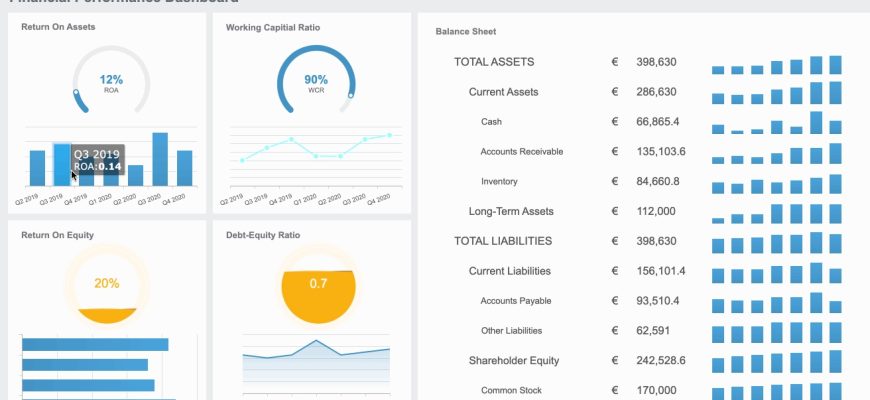This screenshot has width=870, height=400.
Task: Click the Total Assets value 398,630
Action: [x=656, y=62]
